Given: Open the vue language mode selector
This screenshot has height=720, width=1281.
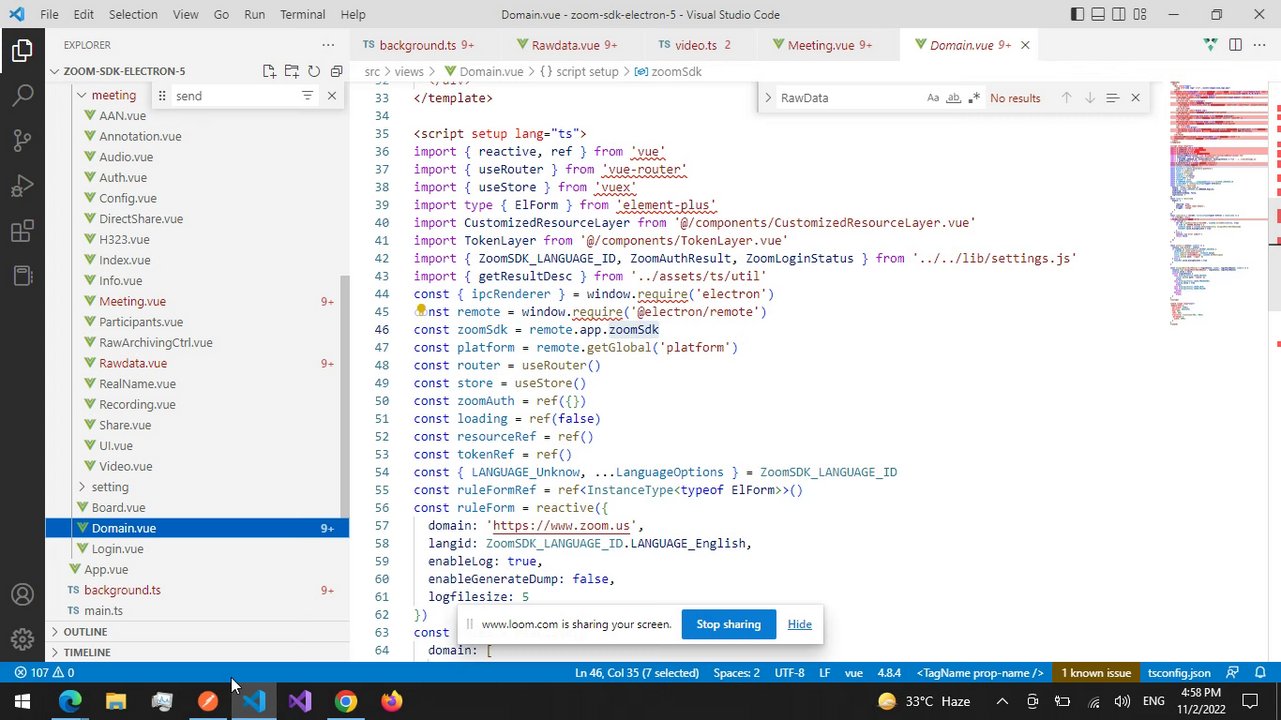Looking at the screenshot, I should coord(854,673).
